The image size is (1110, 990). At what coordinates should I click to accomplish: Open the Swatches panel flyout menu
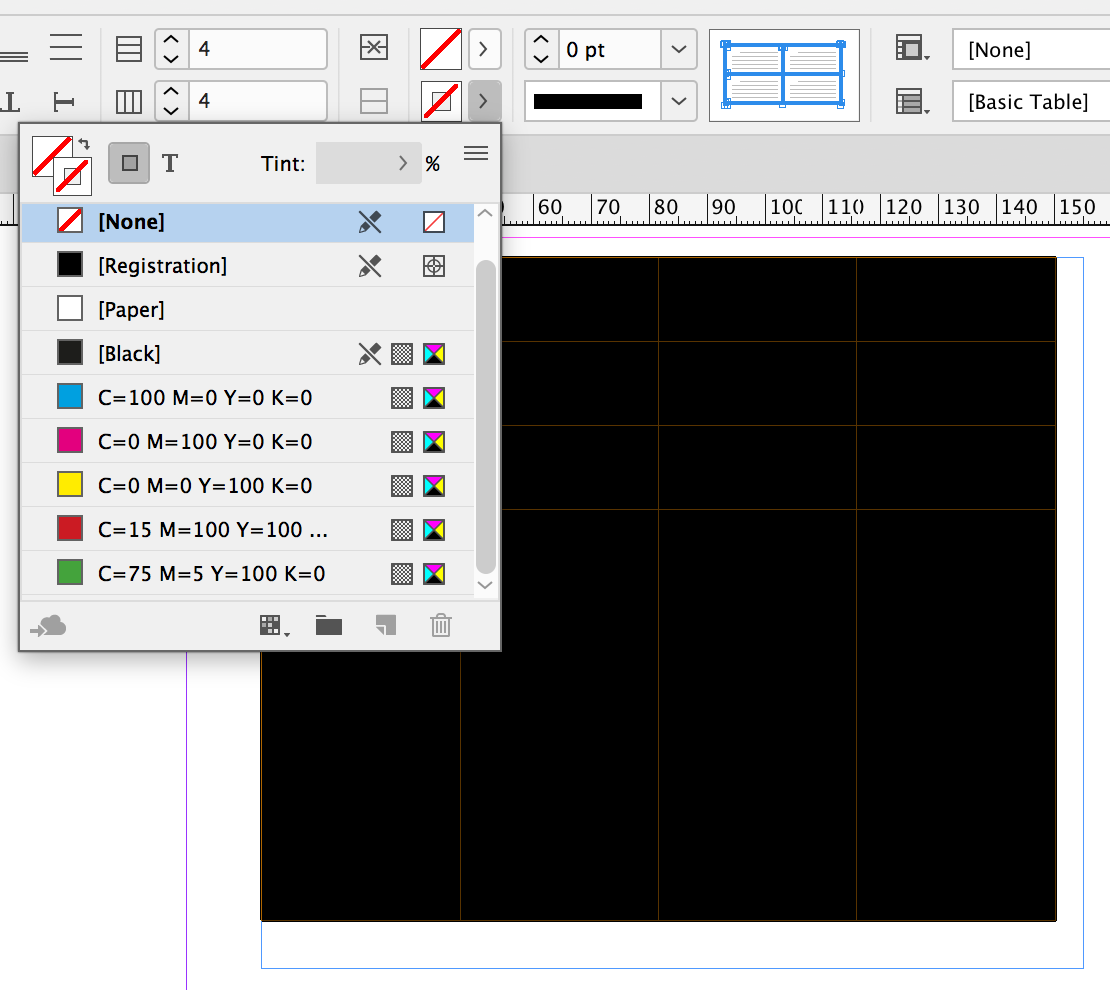[476, 153]
